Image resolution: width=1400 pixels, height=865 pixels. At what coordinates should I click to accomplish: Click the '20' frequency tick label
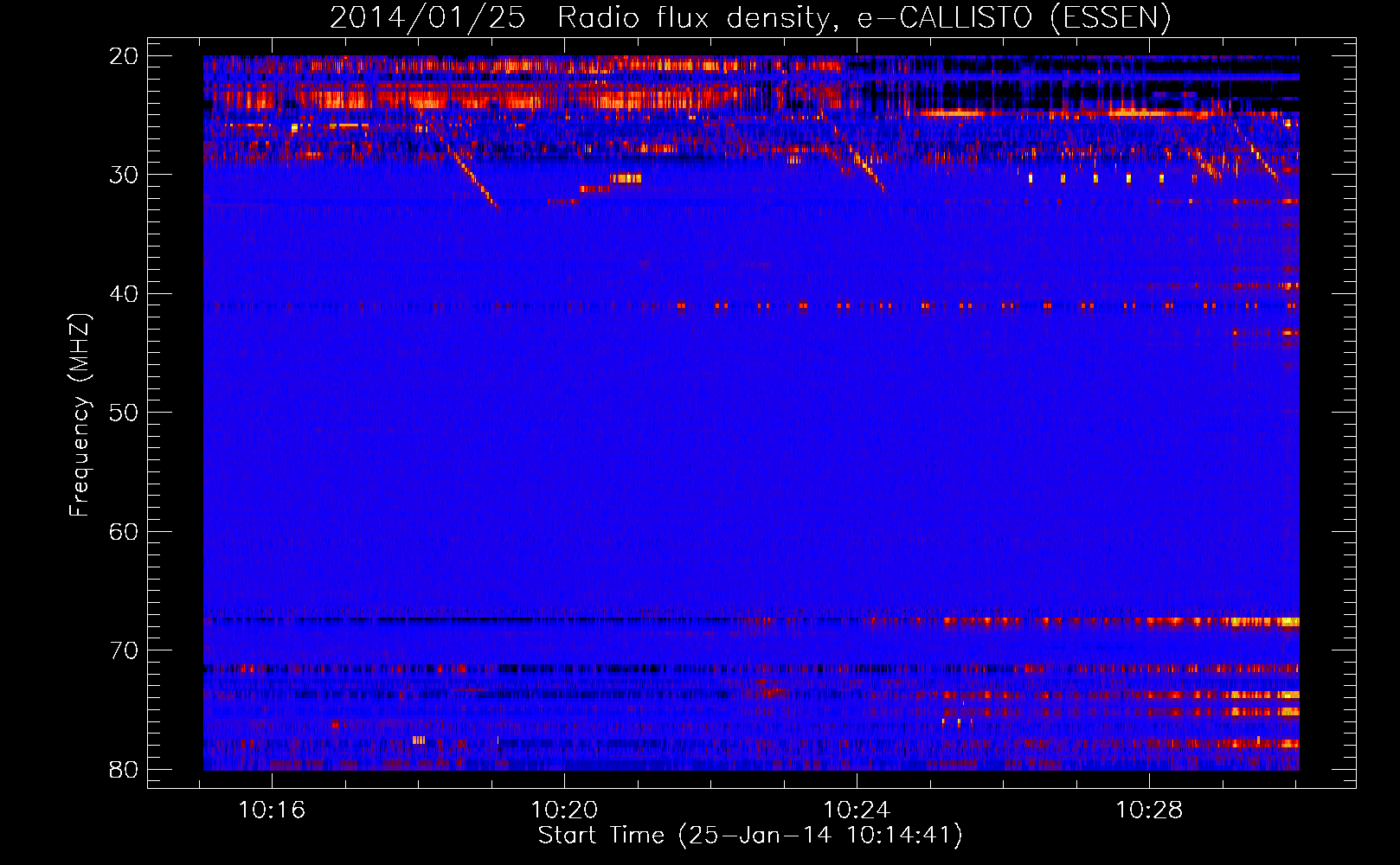click(x=125, y=56)
